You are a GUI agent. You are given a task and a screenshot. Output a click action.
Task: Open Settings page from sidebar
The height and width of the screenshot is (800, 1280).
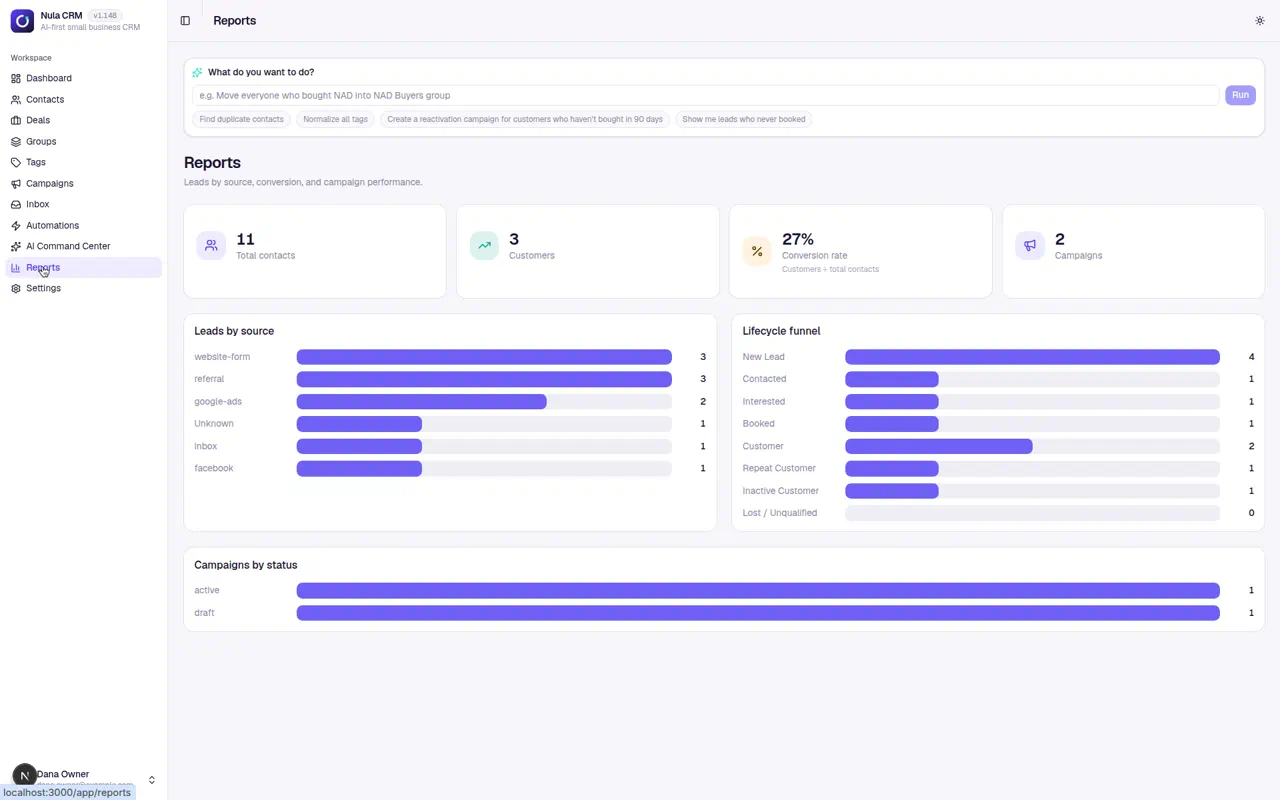click(84, 288)
